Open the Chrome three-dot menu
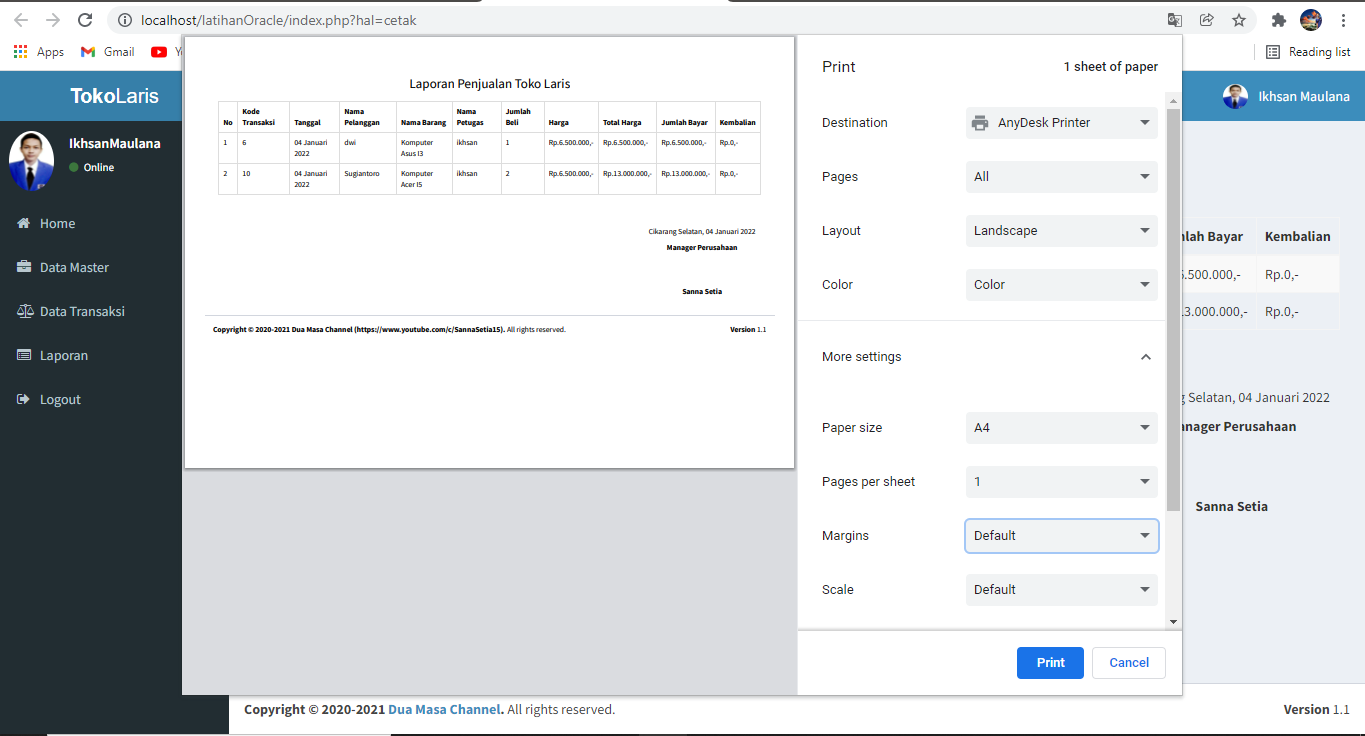This screenshot has width=1365, height=736. [1343, 19]
